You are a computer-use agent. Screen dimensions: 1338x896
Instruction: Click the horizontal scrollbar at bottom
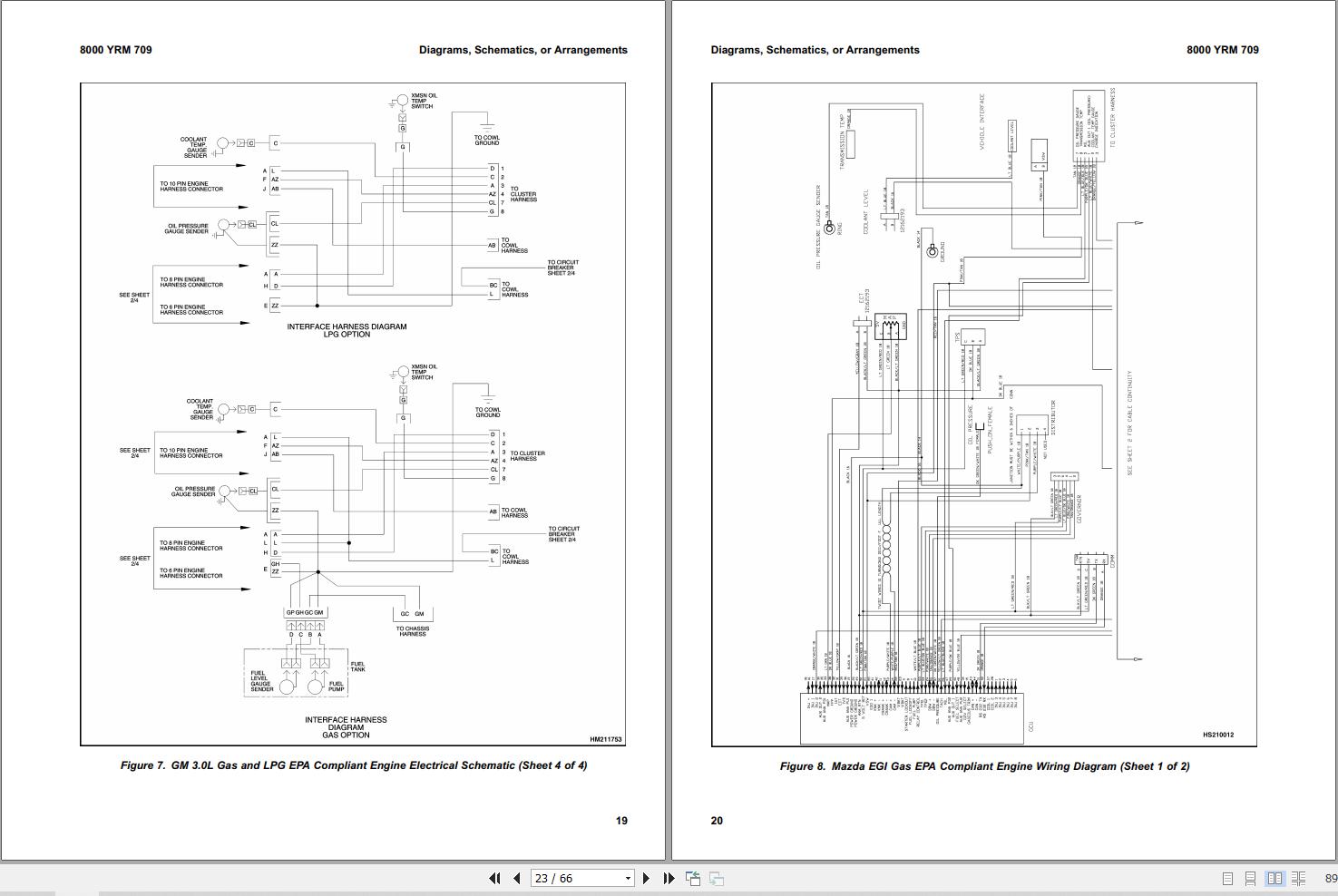coord(635,892)
